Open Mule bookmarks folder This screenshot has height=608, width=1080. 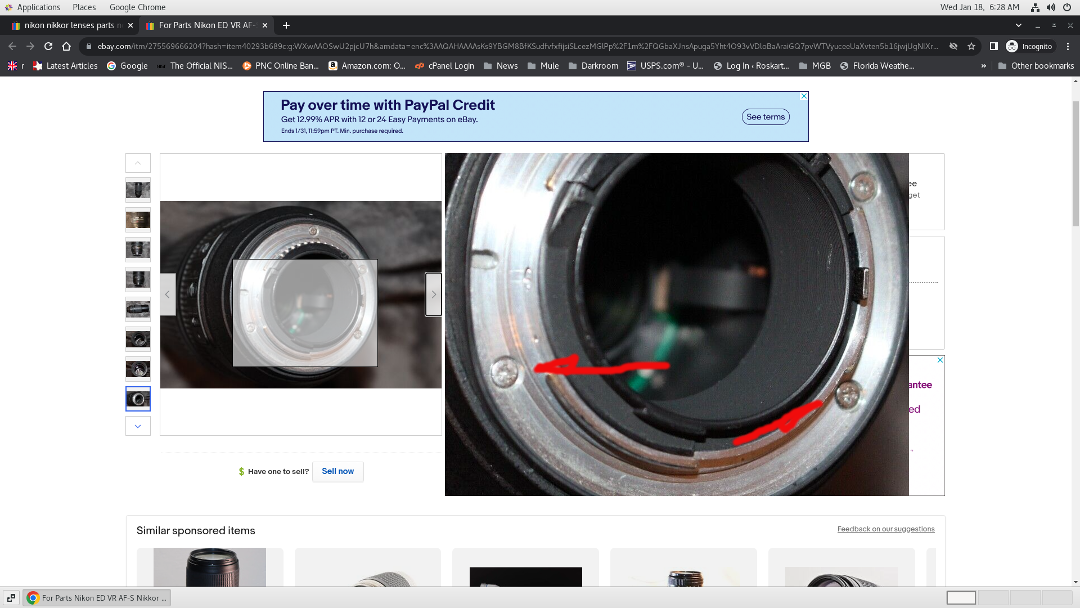tap(543, 66)
